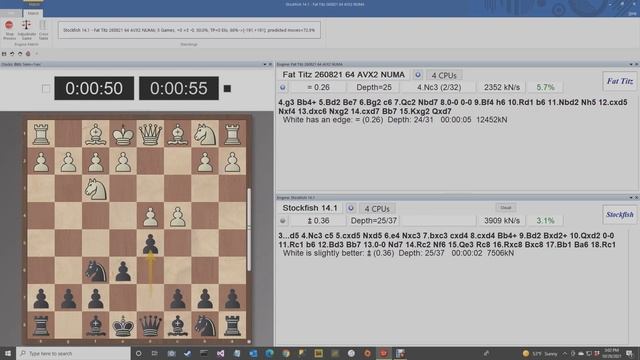Click the Stockfish main line starting 3...d5
This screenshot has height=360, width=640.
(447, 240)
